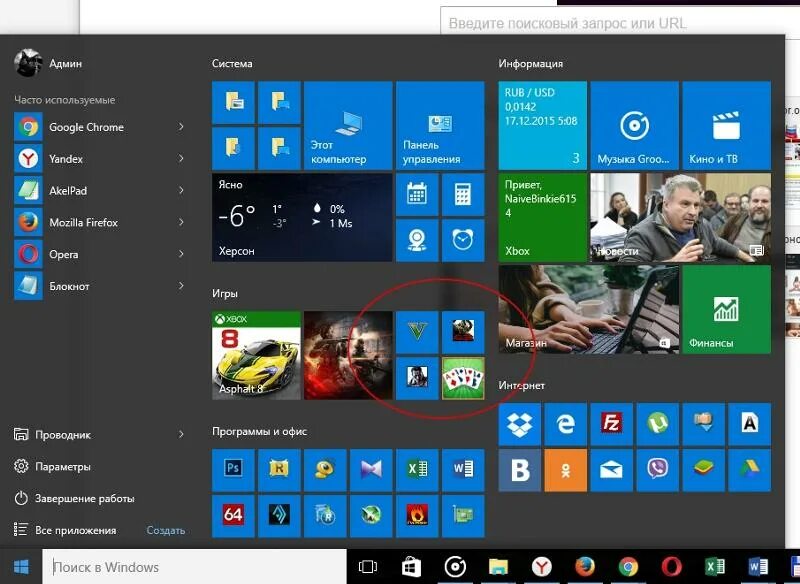Open Opera on the taskbar
This screenshot has width=800, height=584.
671,567
